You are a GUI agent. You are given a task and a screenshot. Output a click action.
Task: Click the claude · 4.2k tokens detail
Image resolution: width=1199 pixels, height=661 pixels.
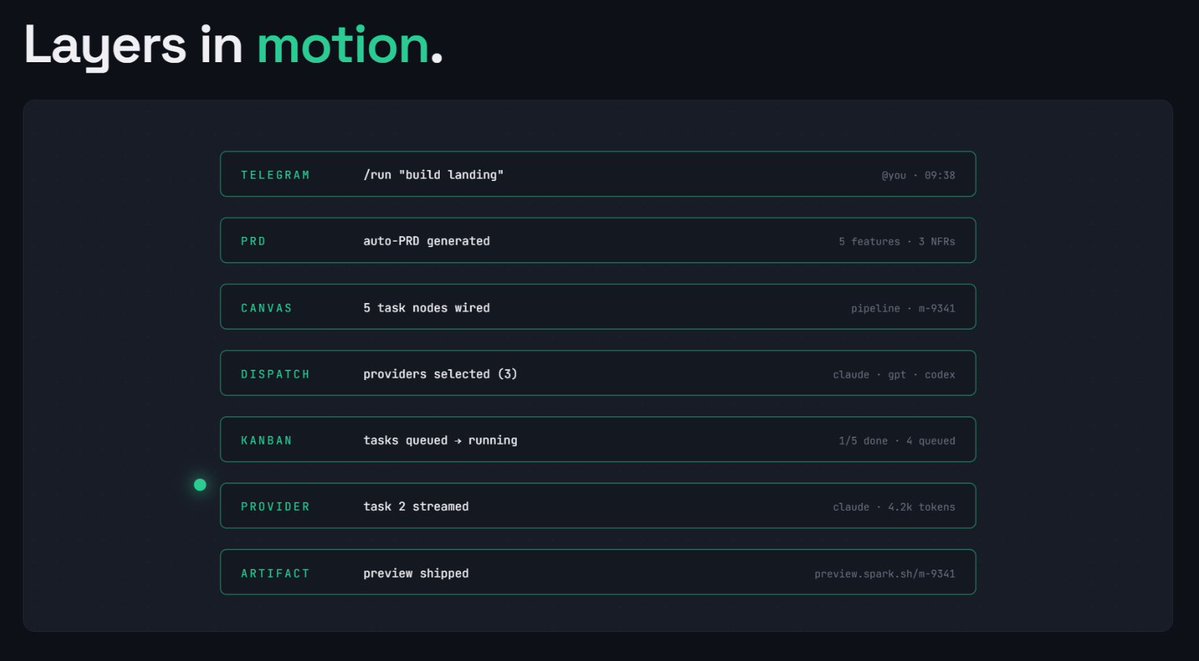click(893, 507)
